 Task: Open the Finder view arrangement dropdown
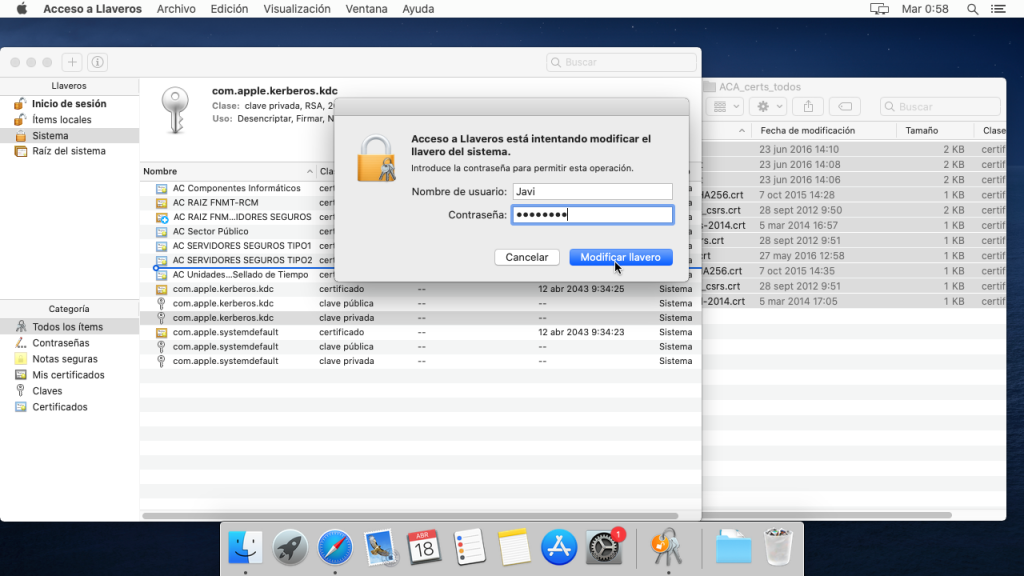click(x=726, y=106)
